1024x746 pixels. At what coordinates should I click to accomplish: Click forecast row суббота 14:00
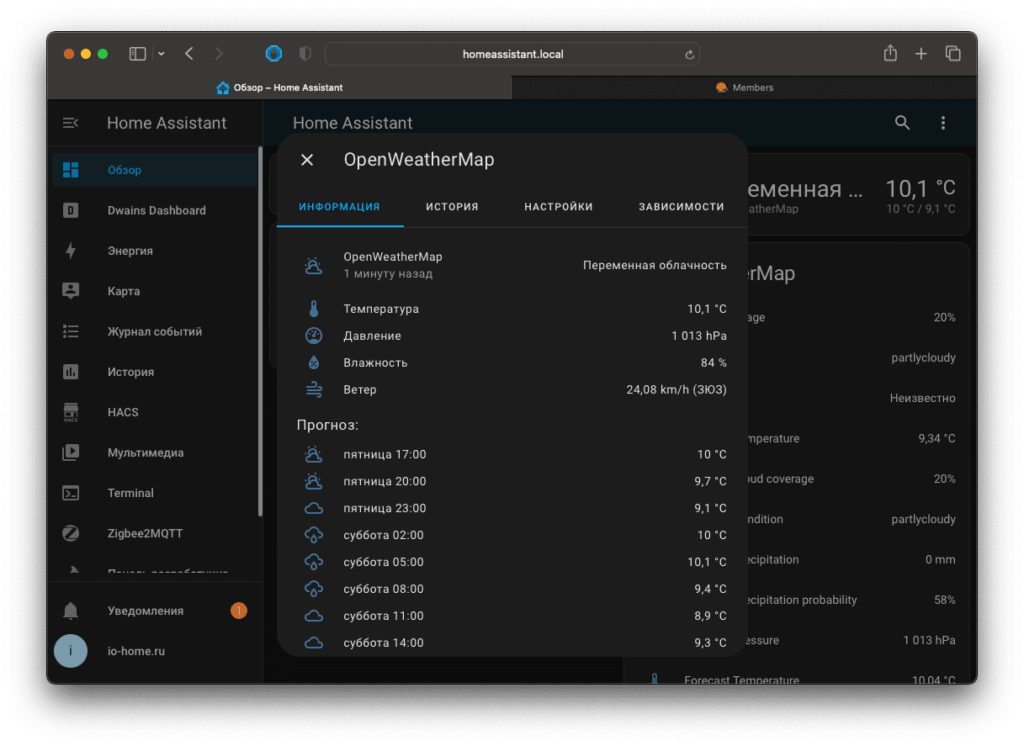coord(512,643)
